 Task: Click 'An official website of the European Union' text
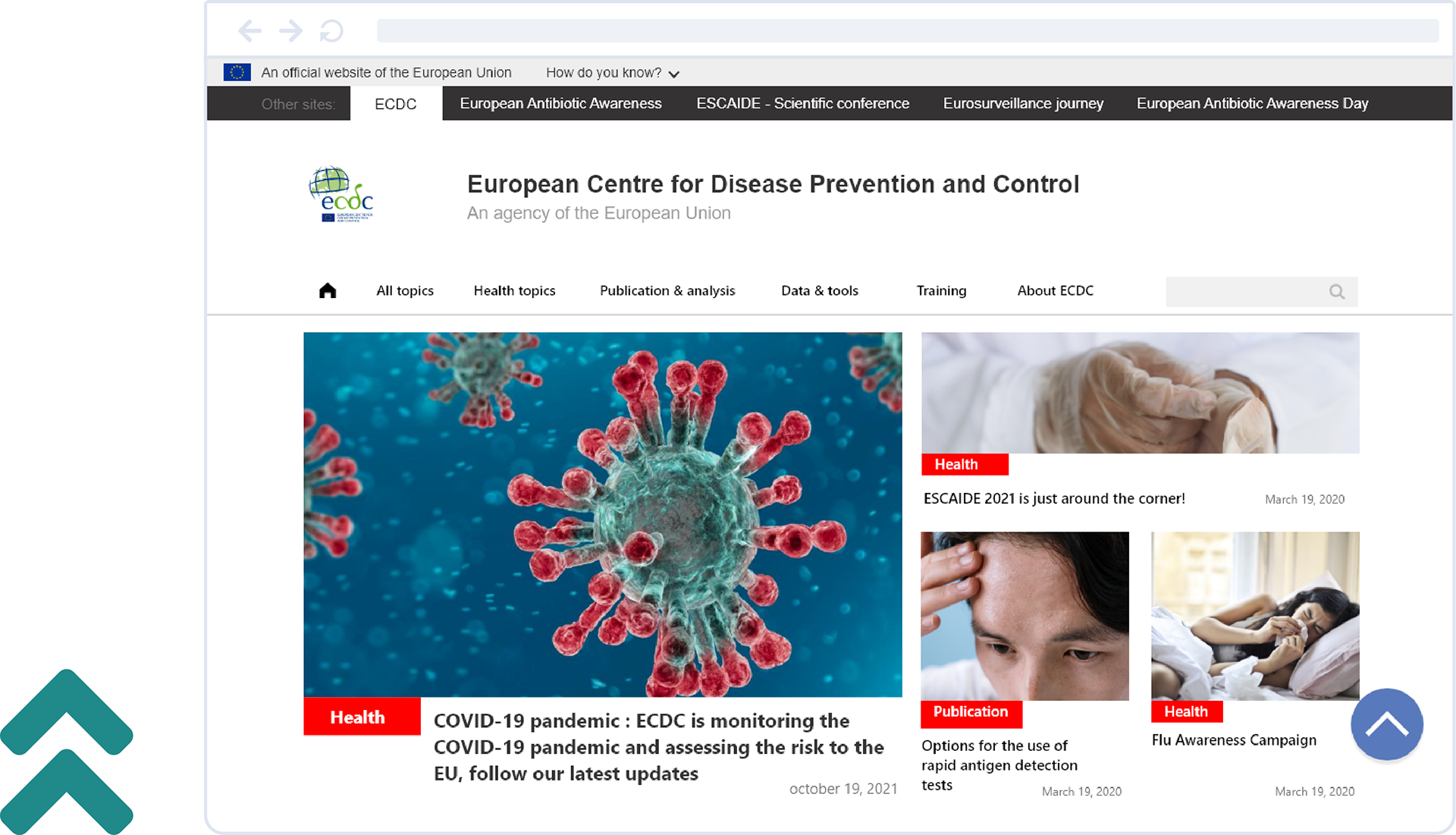(x=386, y=73)
